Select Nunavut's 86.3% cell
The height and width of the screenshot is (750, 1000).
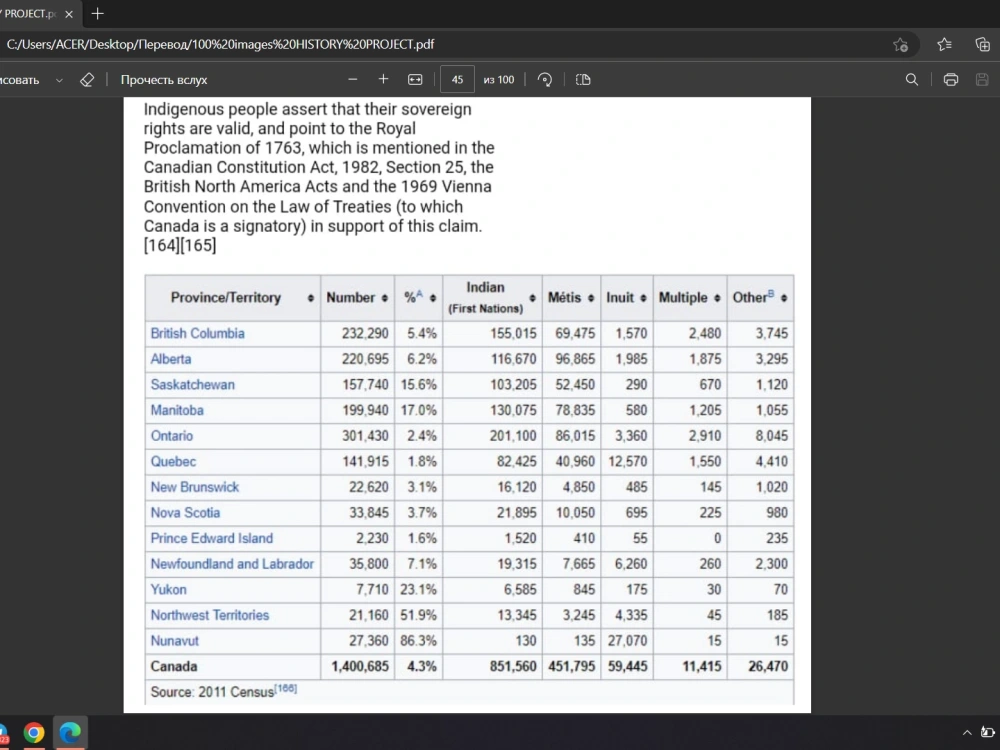(x=418, y=640)
